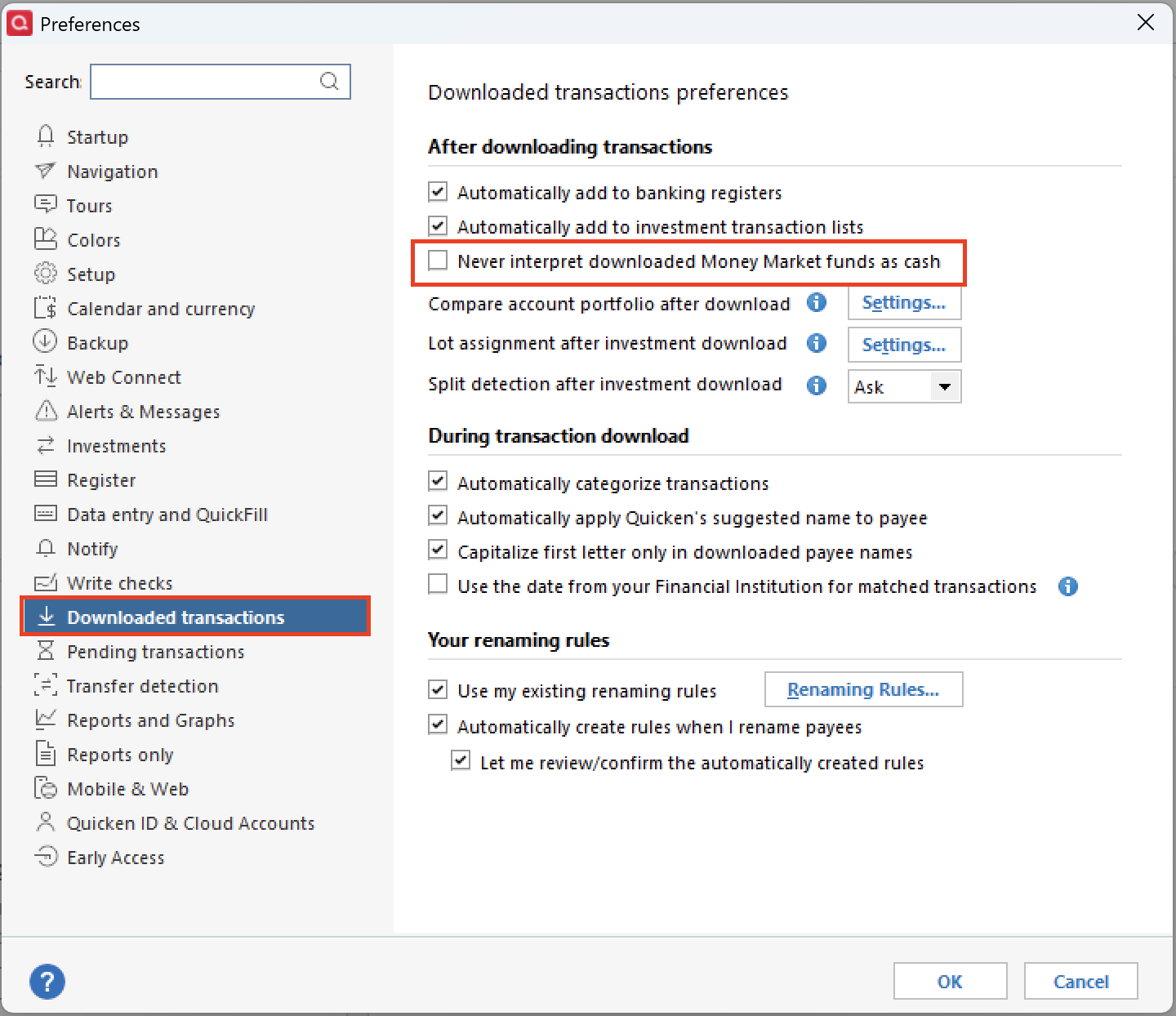The height and width of the screenshot is (1016, 1176).
Task: Cancel the Preferences dialog
Action: point(1080,981)
